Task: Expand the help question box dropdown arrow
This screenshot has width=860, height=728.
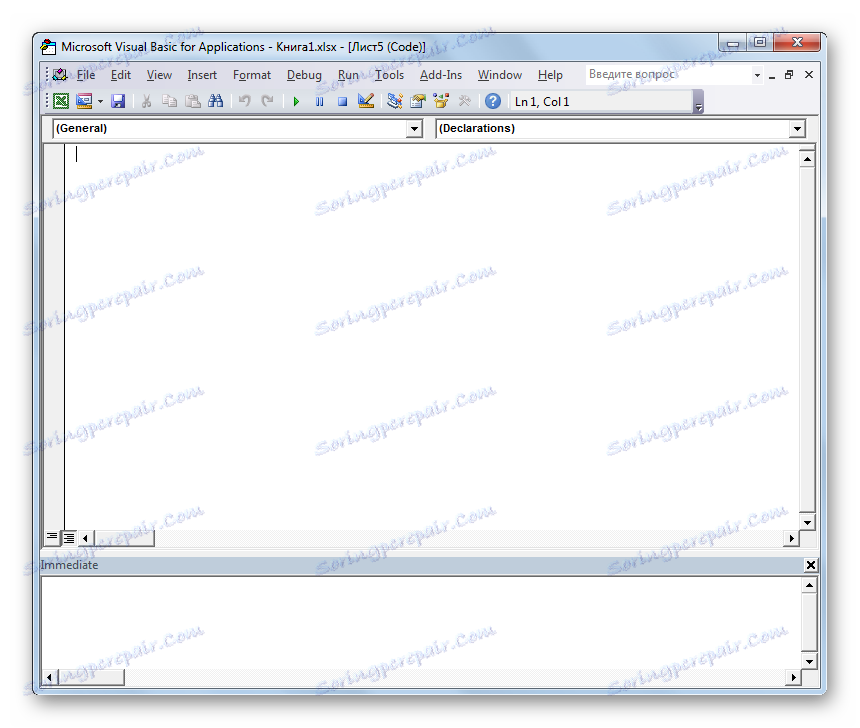Action: 757,75
